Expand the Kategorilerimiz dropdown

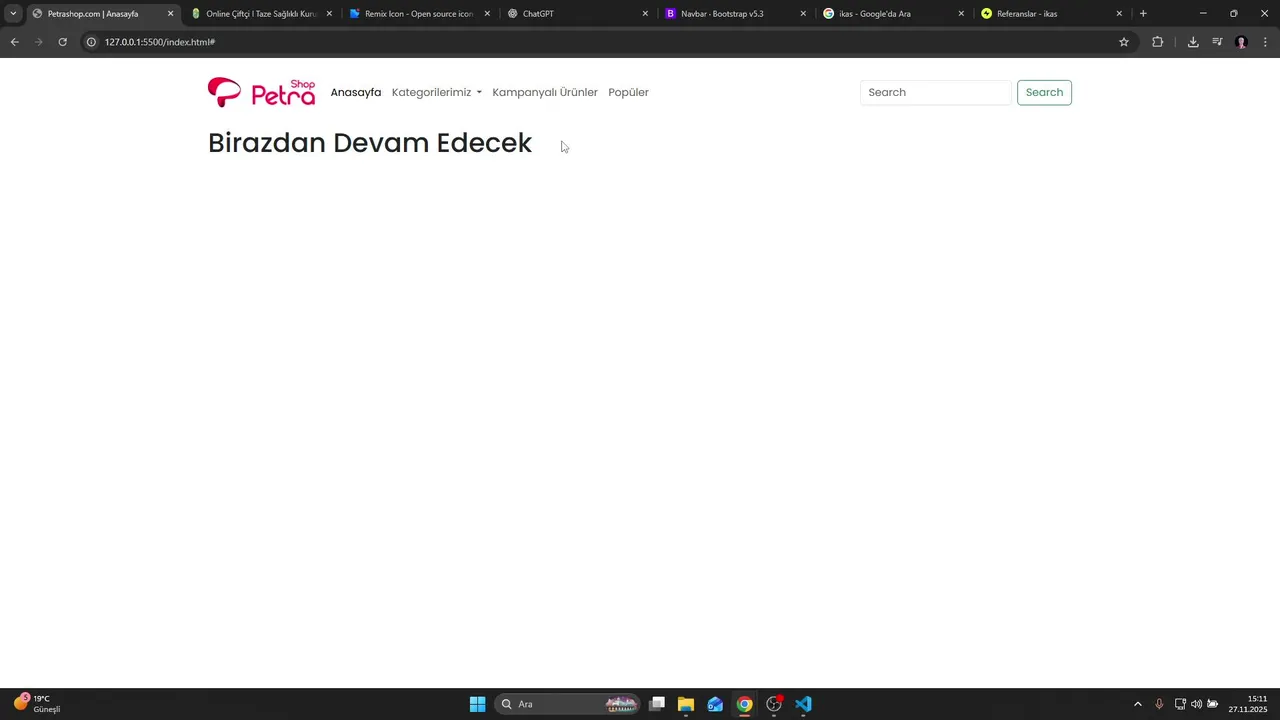[437, 92]
